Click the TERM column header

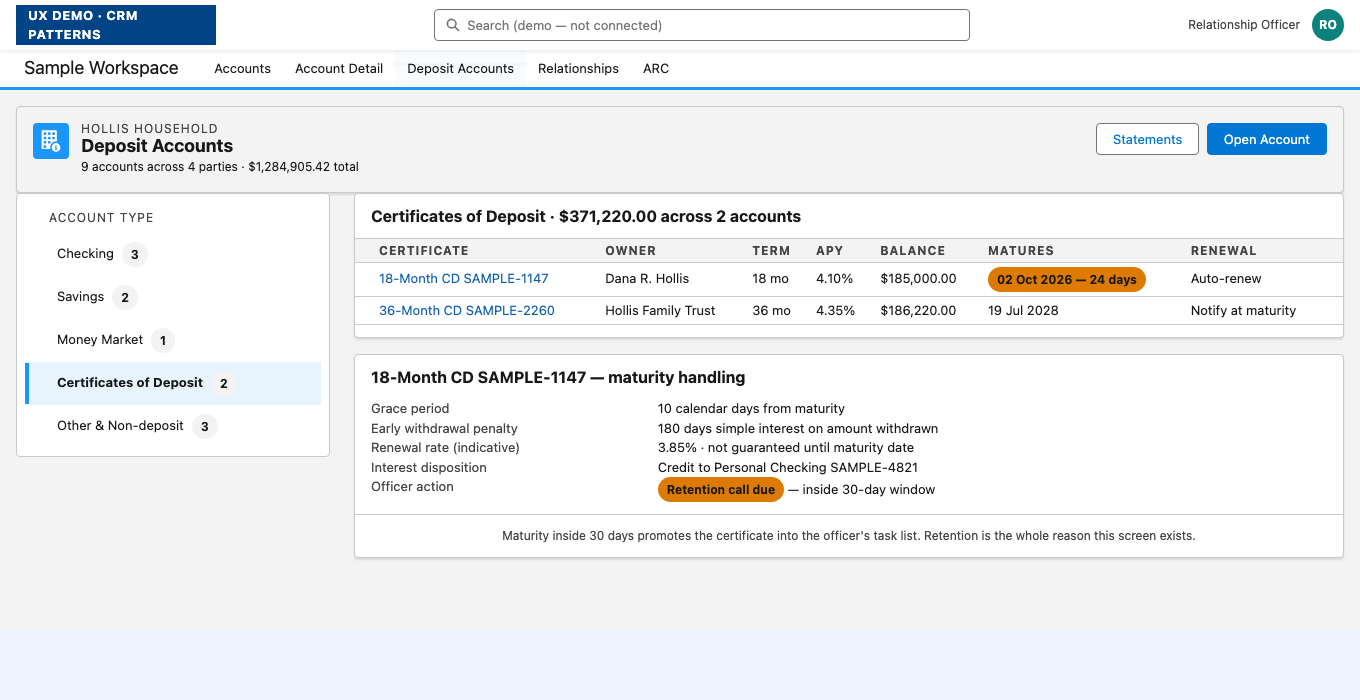[x=771, y=251]
